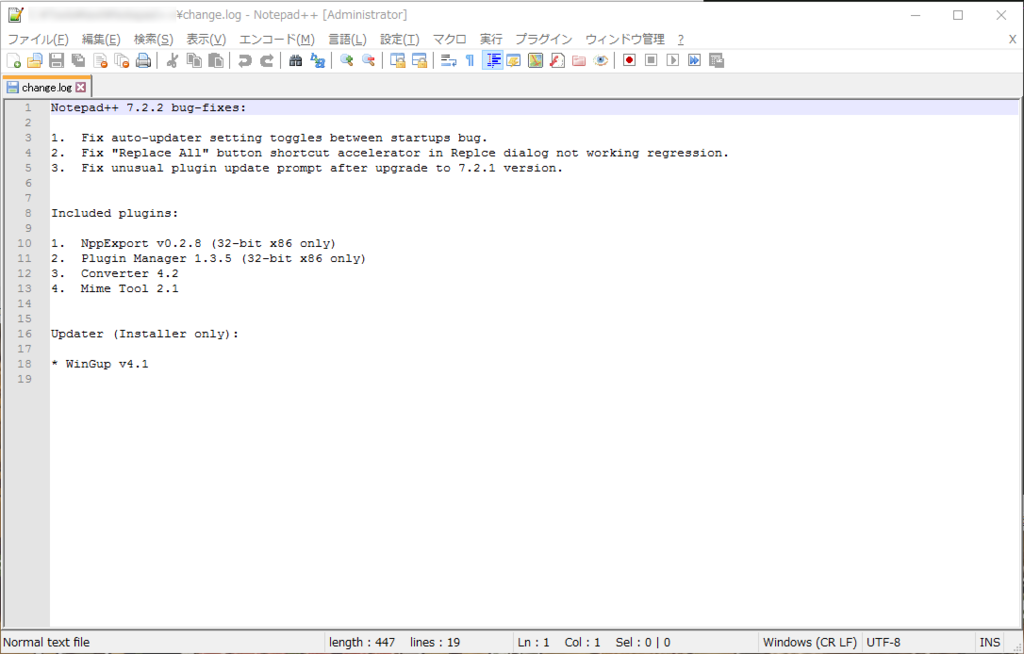Toggle the highlighted Indent Guide icon

tap(492, 61)
